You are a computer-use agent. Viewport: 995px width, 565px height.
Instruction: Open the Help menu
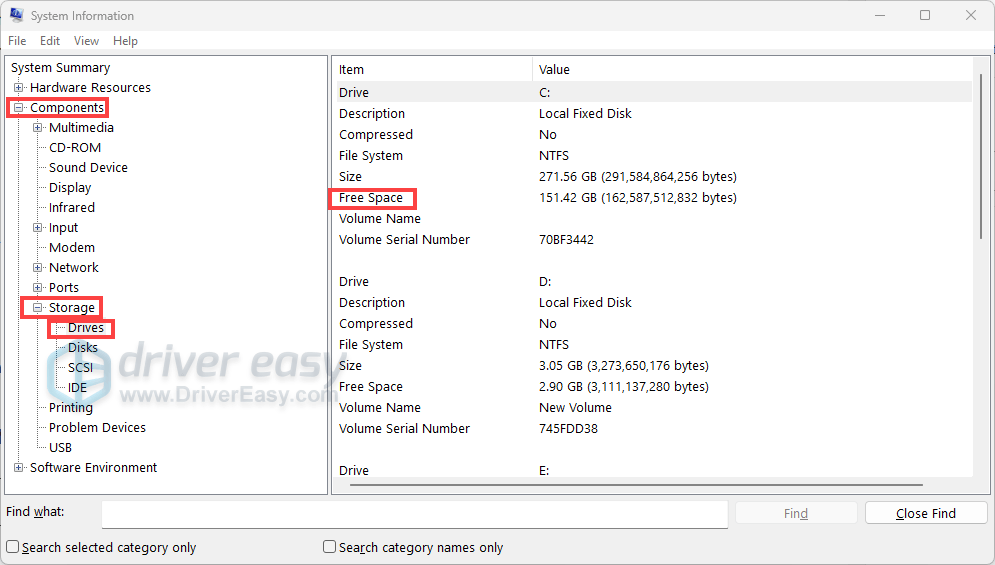point(125,41)
